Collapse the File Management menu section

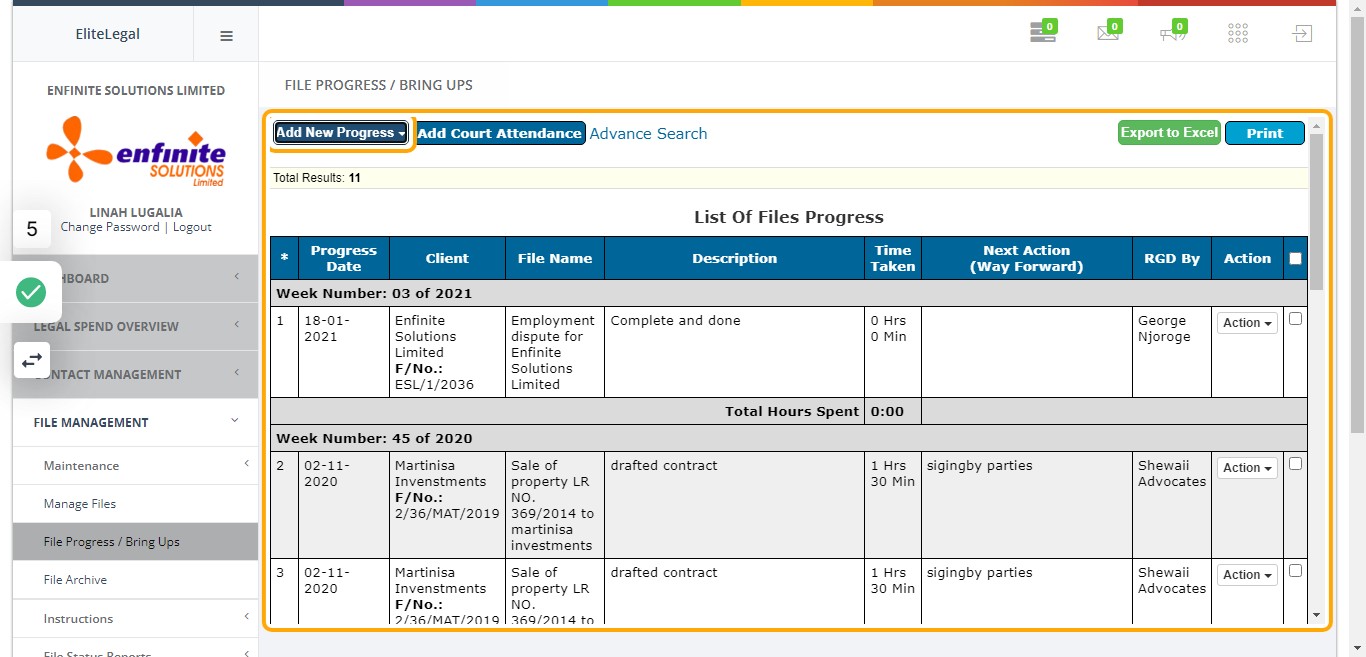(135, 422)
